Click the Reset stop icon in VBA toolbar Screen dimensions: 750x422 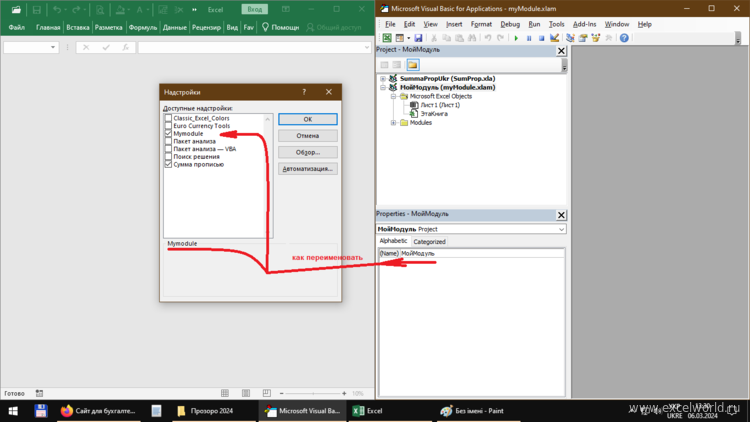click(x=541, y=38)
